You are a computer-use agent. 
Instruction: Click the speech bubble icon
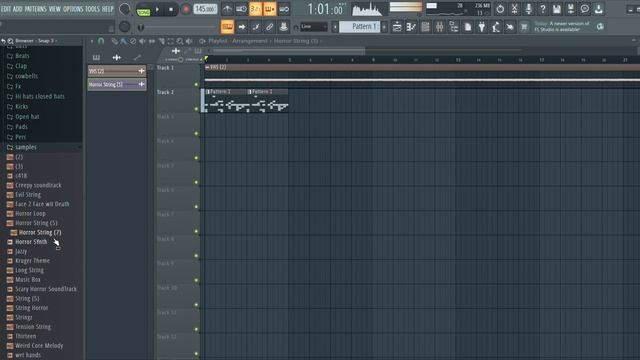click(585, 9)
